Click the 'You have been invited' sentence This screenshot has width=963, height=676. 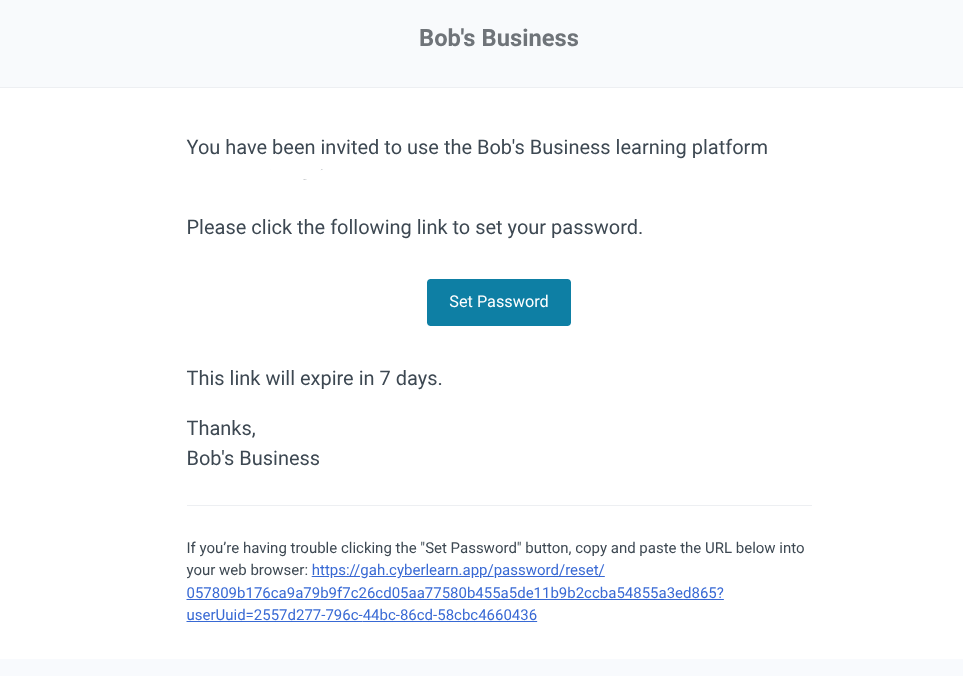477,147
